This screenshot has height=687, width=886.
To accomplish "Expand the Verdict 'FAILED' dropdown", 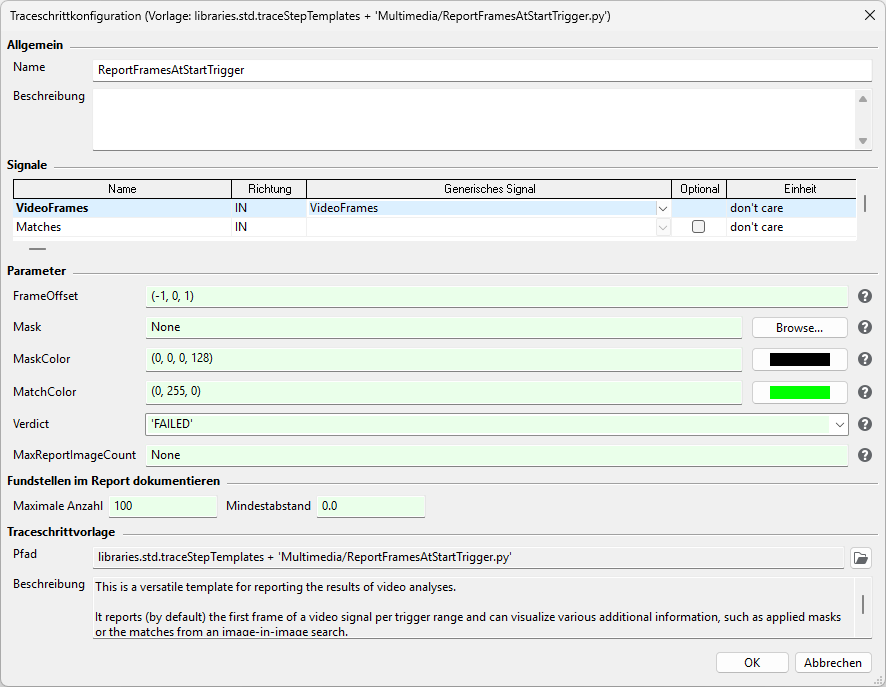I will click(840, 424).
